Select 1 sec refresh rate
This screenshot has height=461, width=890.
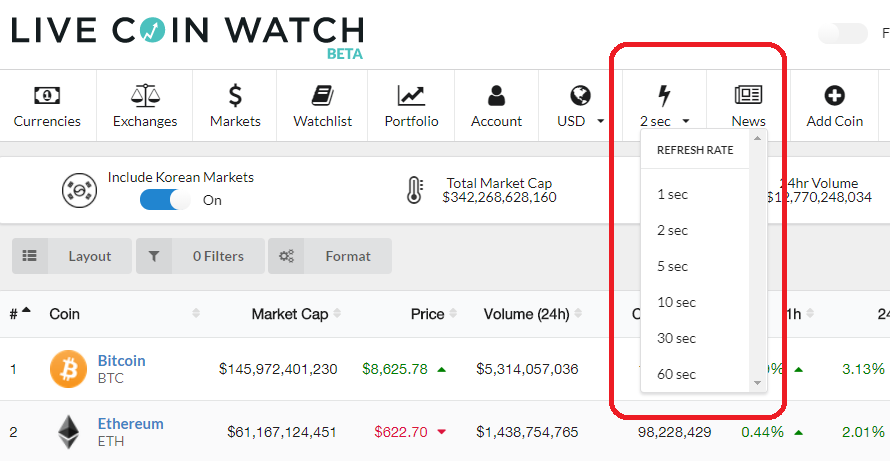(x=673, y=195)
